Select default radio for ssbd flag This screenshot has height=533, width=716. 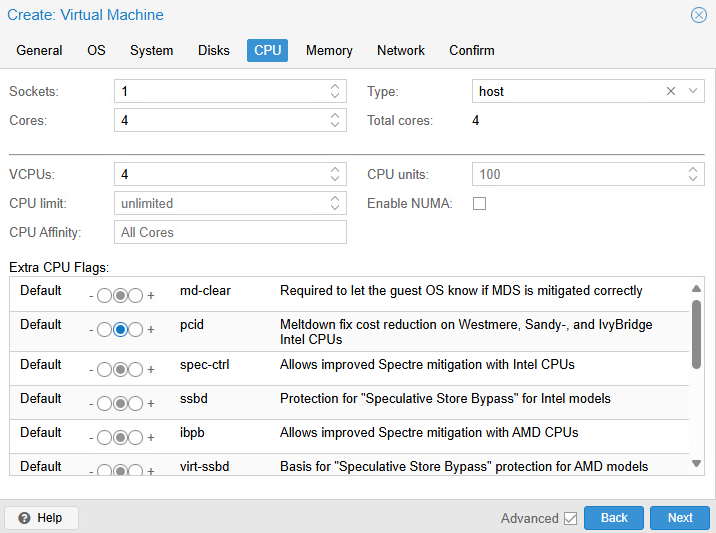click(120, 404)
